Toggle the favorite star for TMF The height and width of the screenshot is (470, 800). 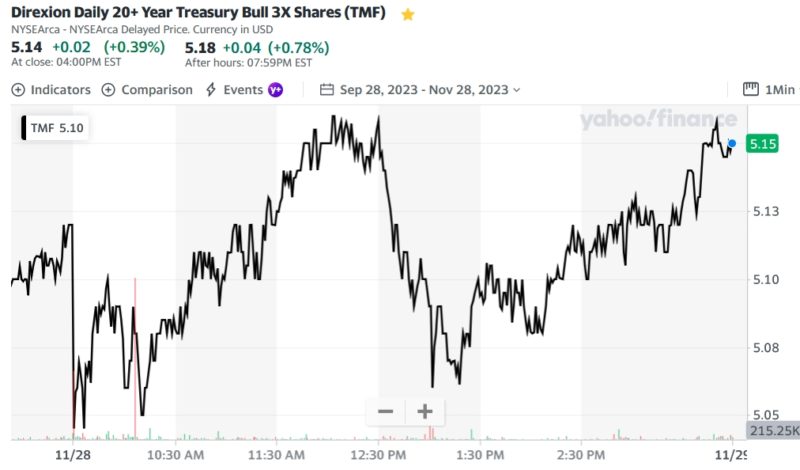click(408, 15)
